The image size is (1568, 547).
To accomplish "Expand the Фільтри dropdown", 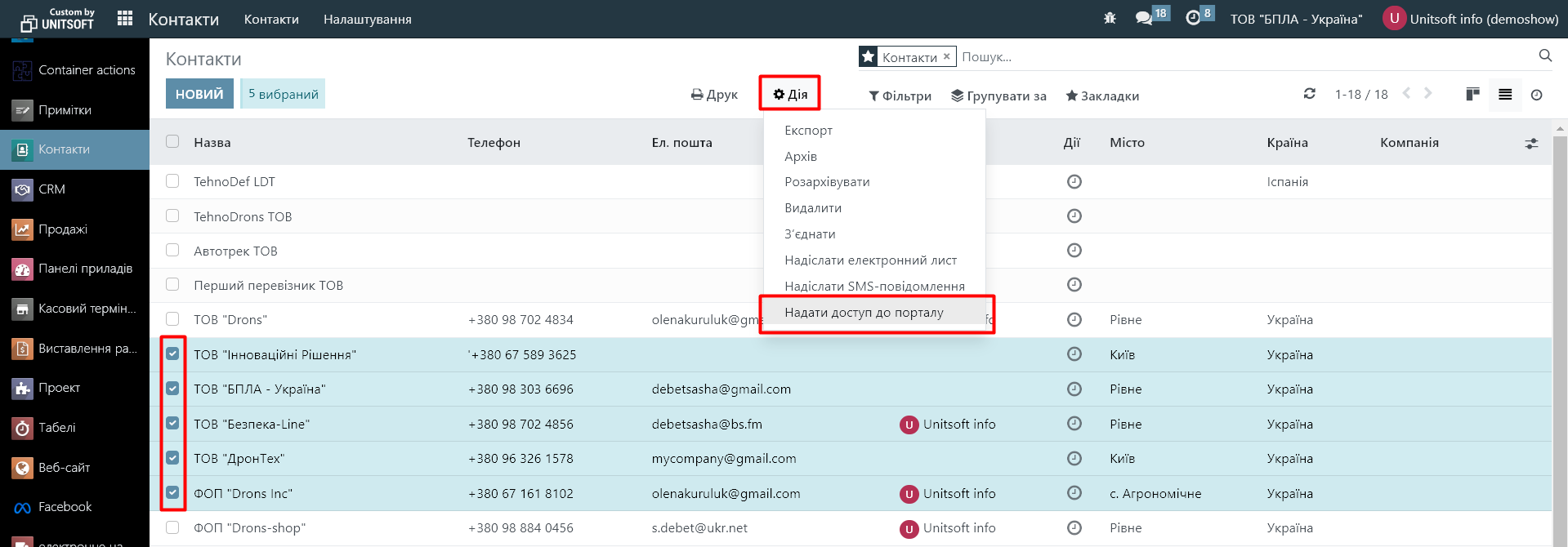I will (x=900, y=96).
